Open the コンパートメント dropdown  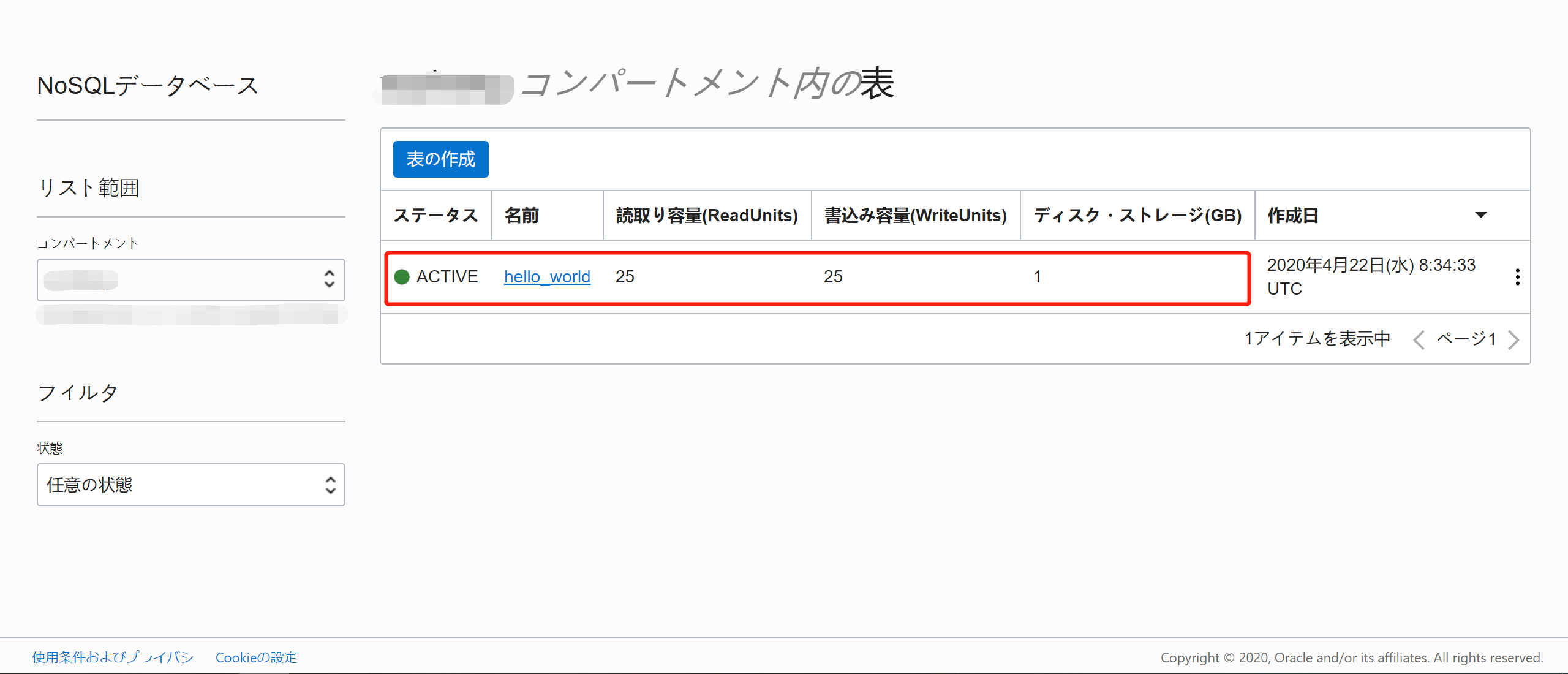click(x=190, y=279)
